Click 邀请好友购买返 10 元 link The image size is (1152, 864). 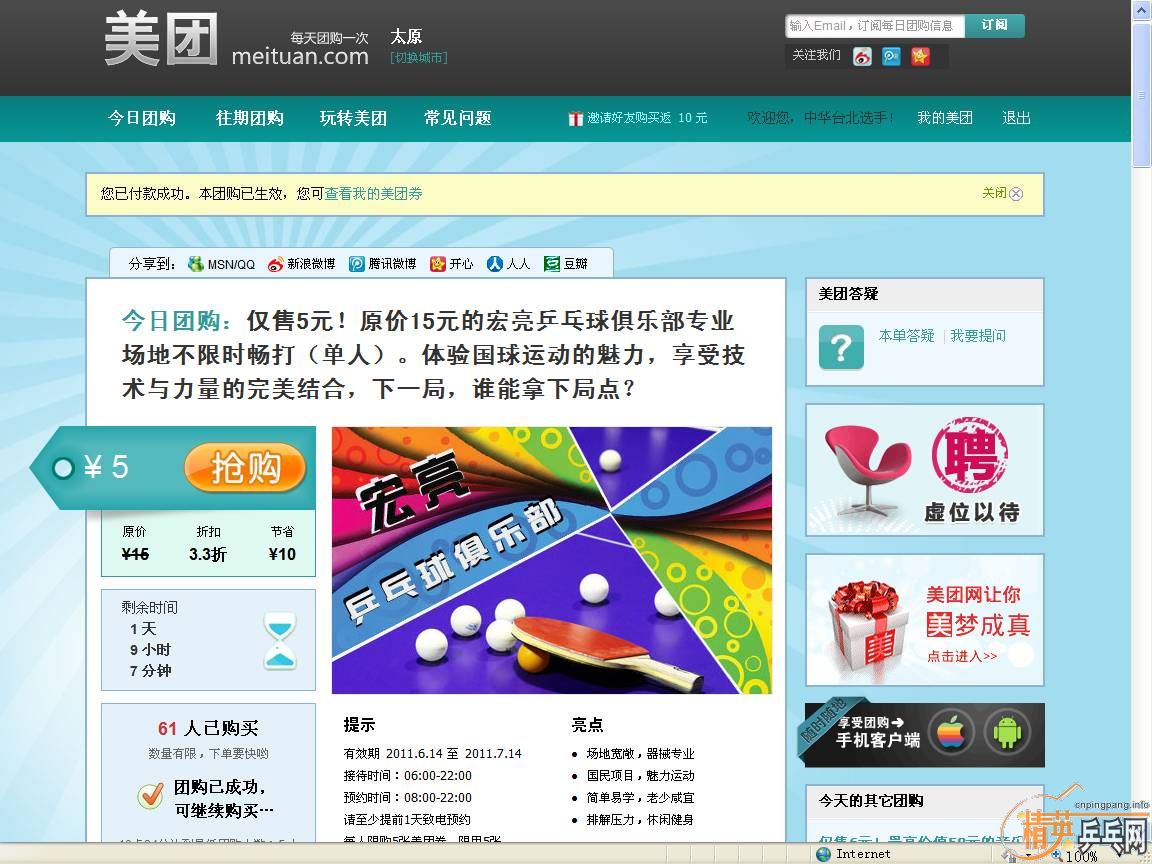tap(647, 118)
